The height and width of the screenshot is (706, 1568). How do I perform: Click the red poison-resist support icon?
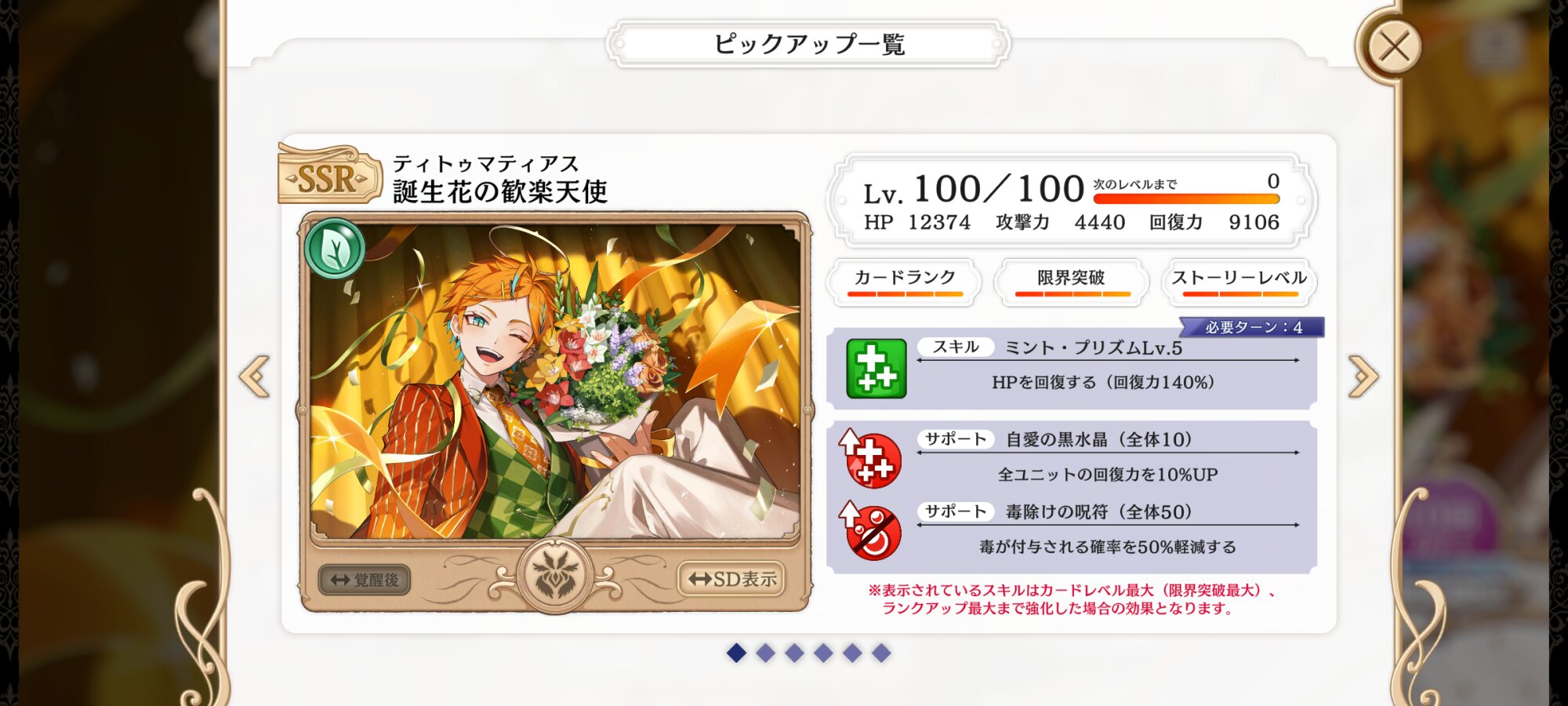click(871, 530)
